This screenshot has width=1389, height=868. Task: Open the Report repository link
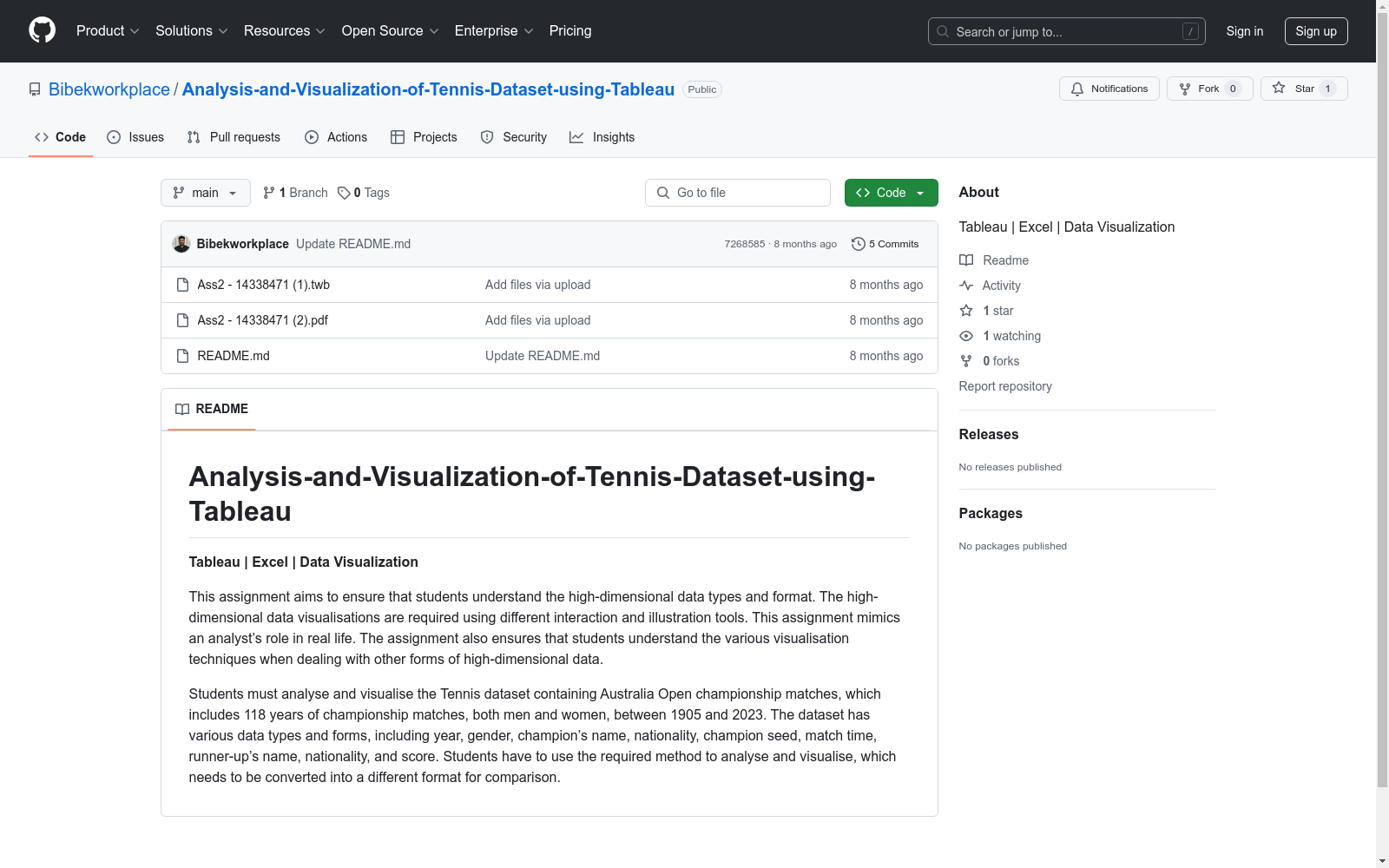coord(1005,386)
